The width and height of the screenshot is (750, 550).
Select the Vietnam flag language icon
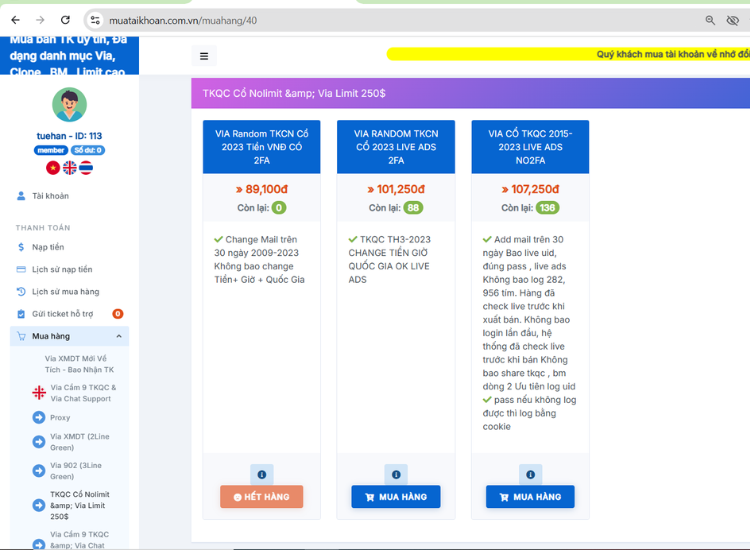point(53,168)
